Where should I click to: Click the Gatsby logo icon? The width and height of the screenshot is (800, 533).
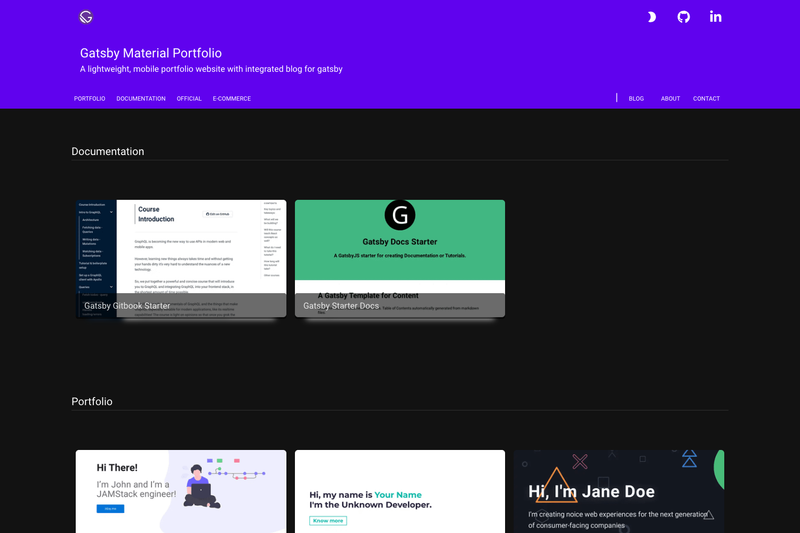tap(86, 17)
